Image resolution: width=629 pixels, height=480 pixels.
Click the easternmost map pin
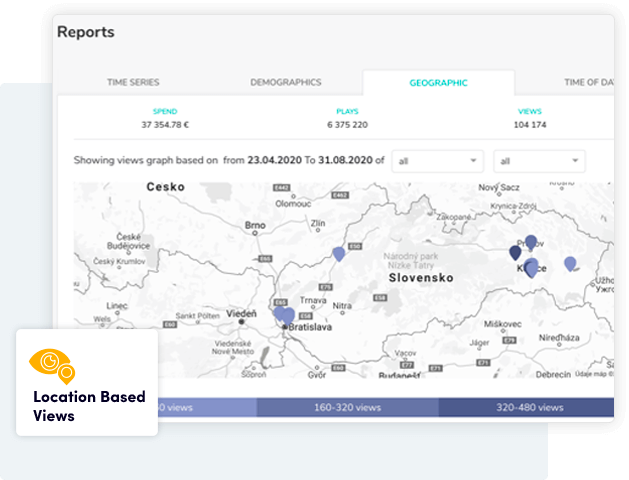click(570, 263)
